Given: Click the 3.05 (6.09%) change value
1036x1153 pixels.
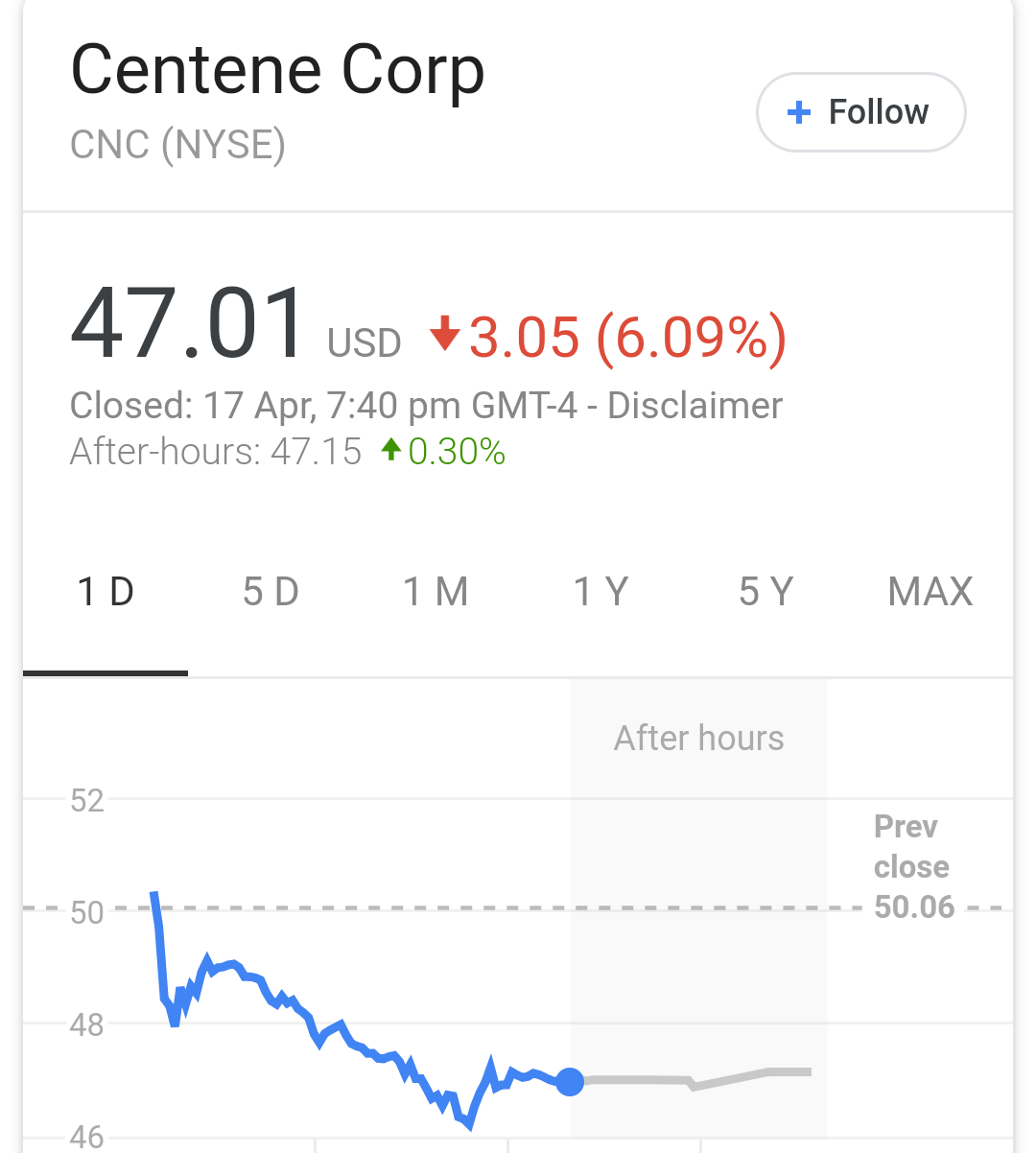Looking at the screenshot, I should 627,337.
